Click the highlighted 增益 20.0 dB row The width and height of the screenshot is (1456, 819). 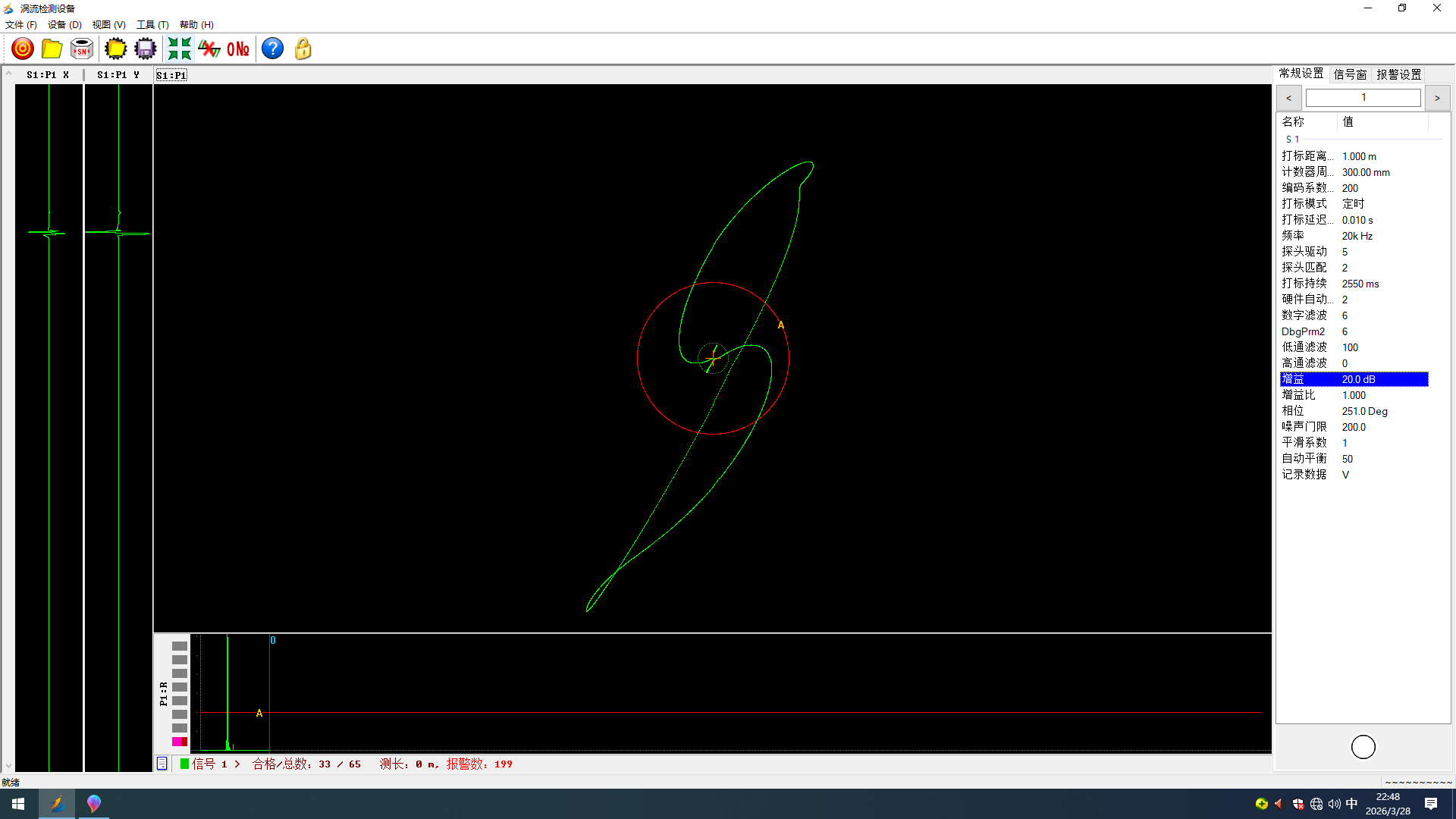1354,379
